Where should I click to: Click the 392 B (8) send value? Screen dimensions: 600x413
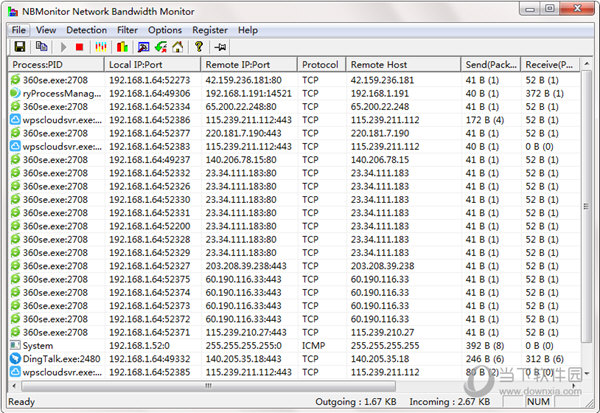point(485,346)
